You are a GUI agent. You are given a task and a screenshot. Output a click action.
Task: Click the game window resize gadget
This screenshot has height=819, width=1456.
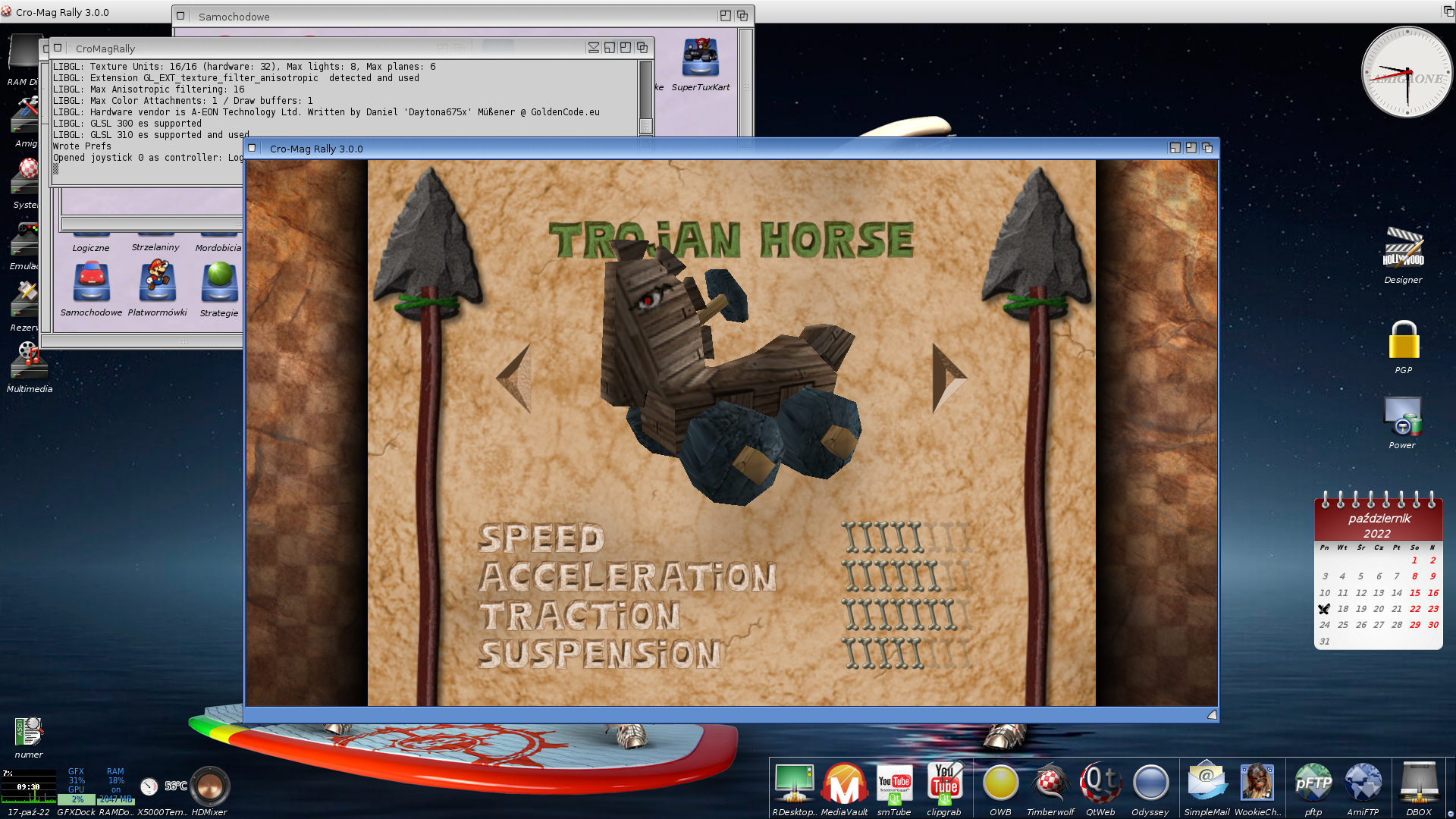click(1212, 714)
